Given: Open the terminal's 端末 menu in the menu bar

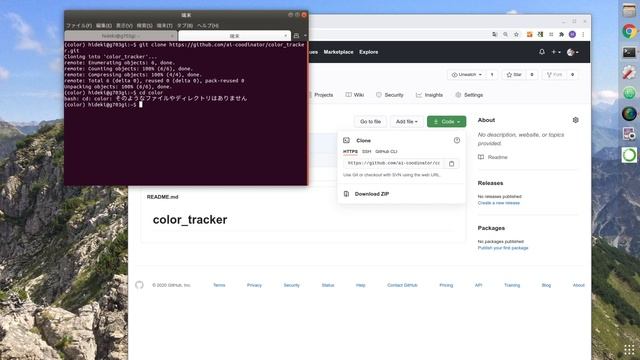Looking at the screenshot, I should point(164,25).
